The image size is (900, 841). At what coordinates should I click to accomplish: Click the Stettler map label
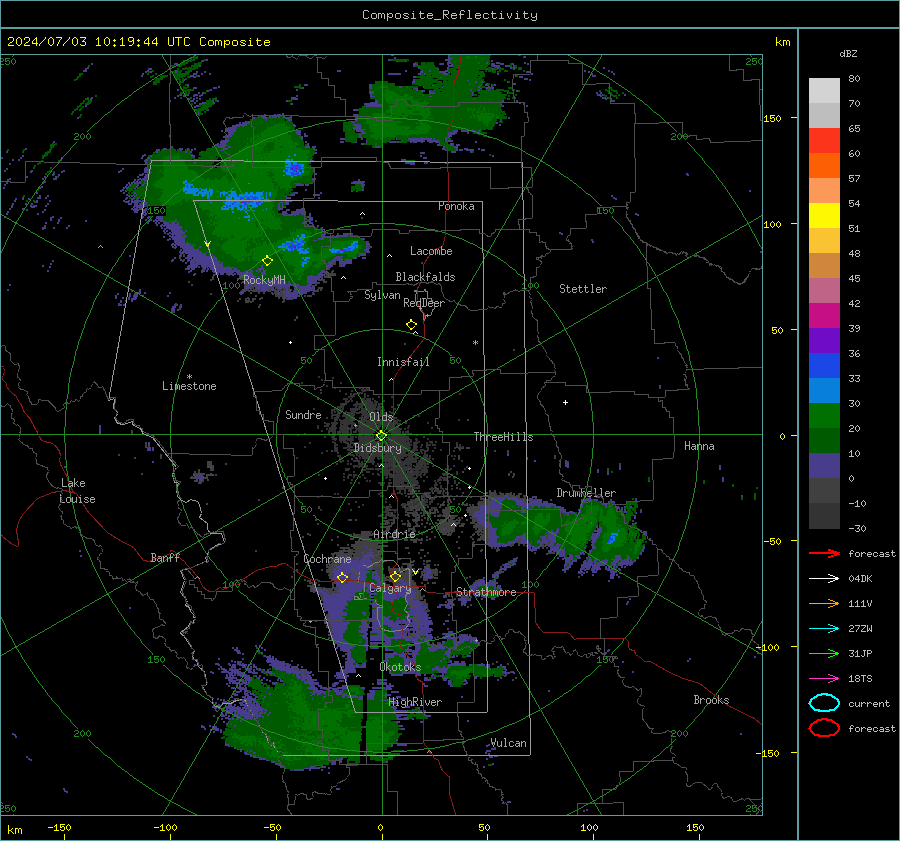tap(583, 289)
